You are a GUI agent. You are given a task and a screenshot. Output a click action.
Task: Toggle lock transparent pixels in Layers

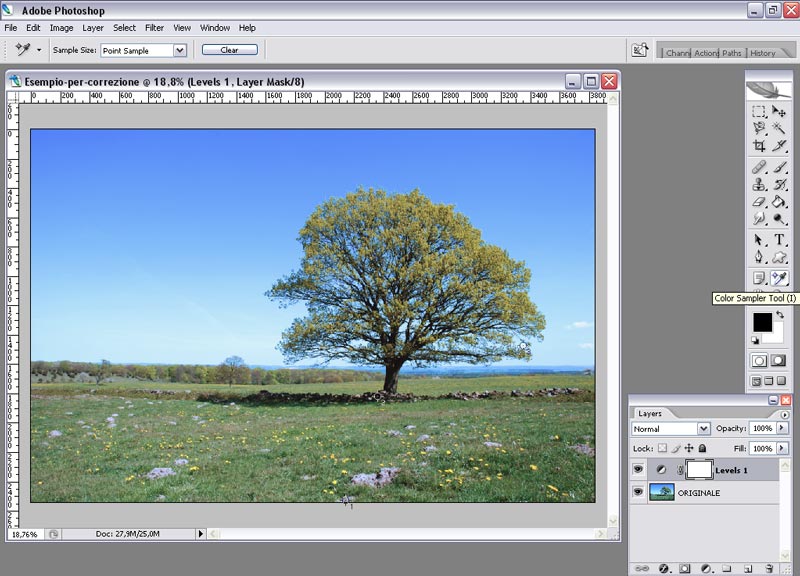click(661, 449)
